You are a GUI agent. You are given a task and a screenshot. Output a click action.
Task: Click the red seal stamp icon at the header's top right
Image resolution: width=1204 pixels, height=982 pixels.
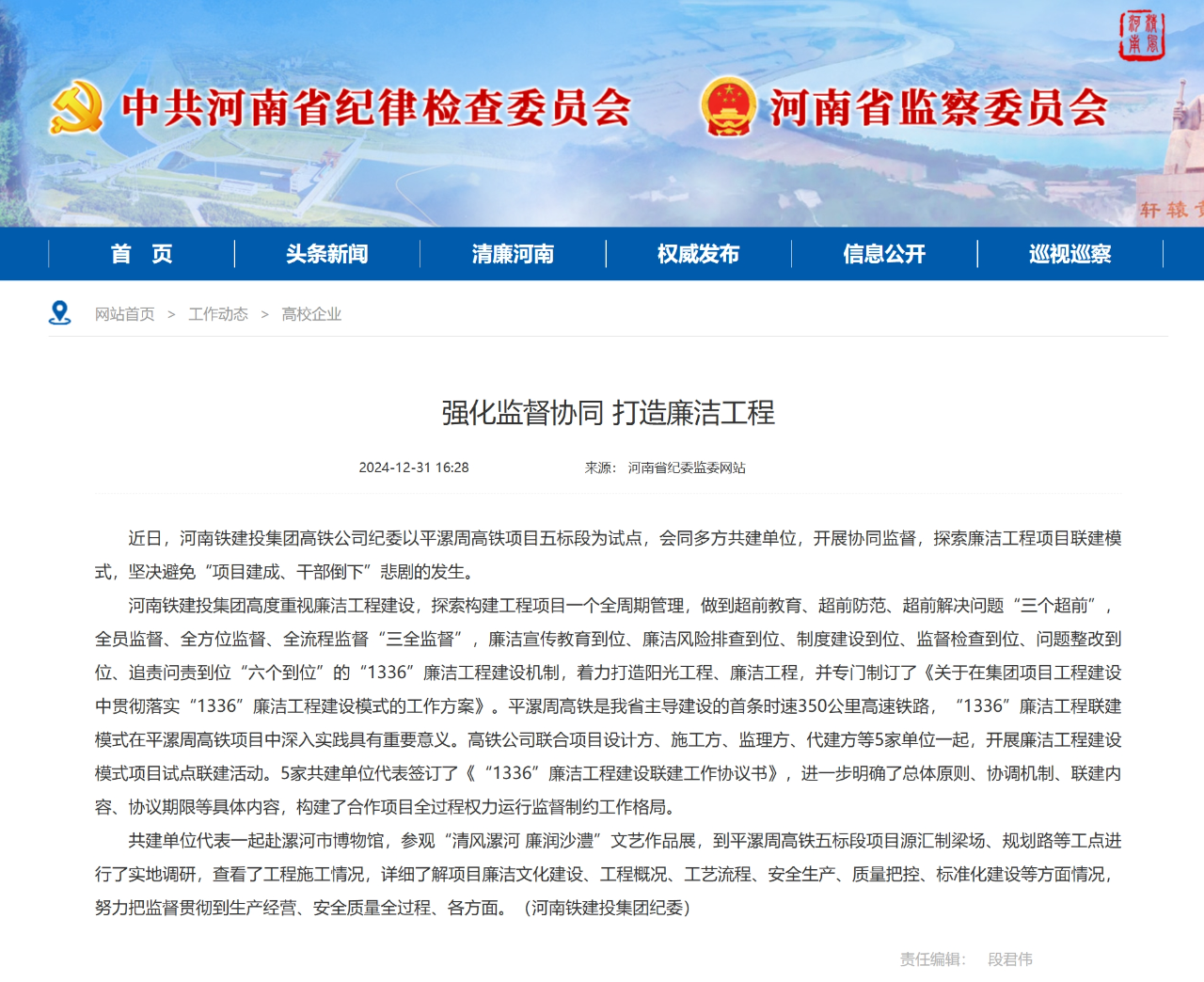(x=1141, y=36)
